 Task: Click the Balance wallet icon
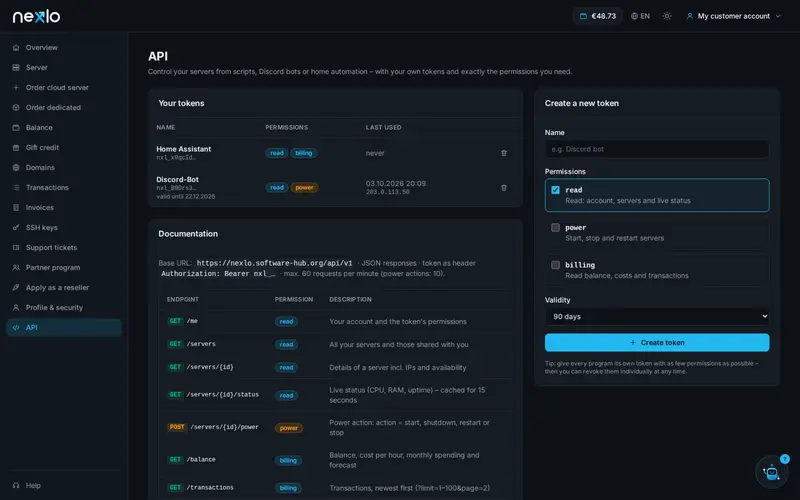(16, 128)
